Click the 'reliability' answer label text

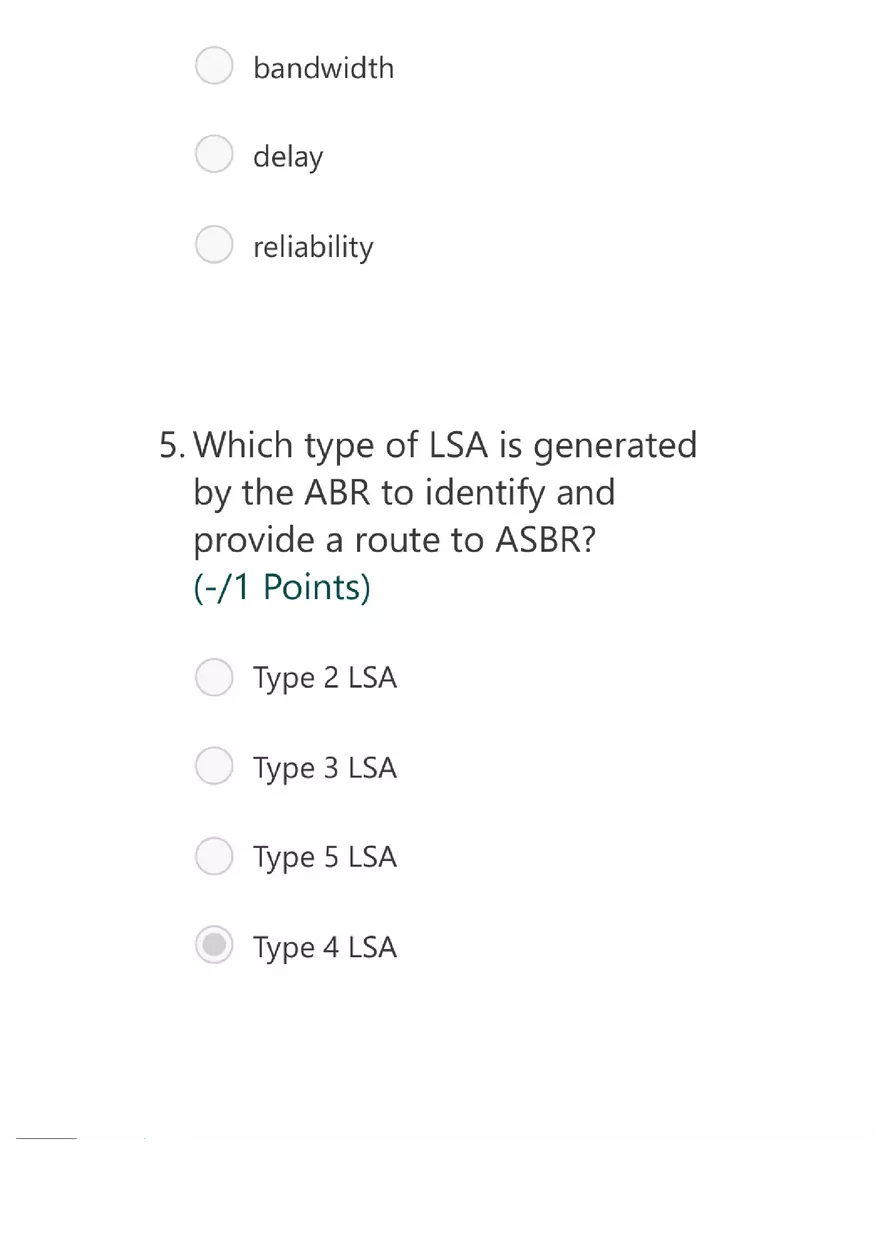click(x=313, y=248)
